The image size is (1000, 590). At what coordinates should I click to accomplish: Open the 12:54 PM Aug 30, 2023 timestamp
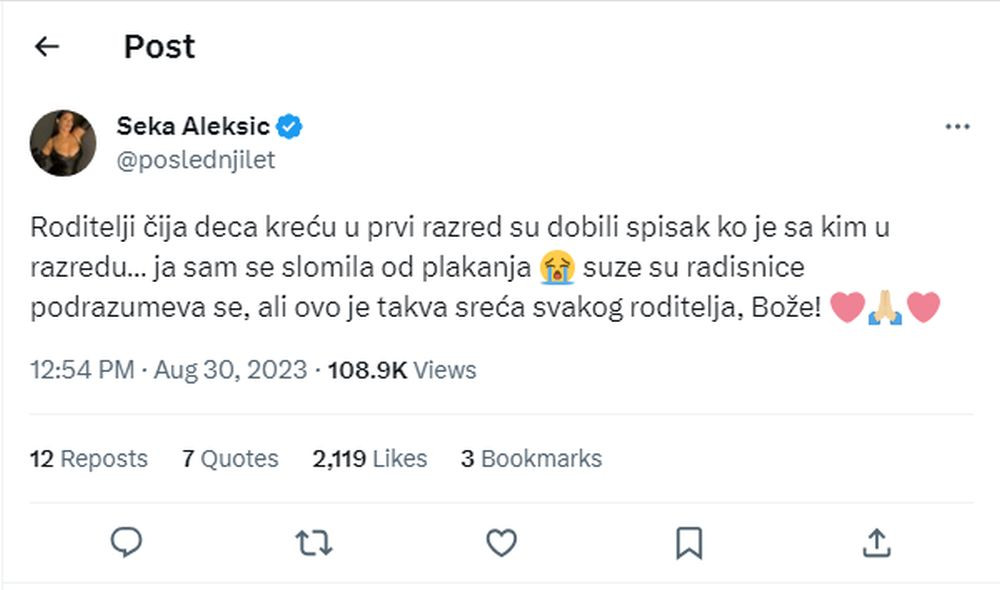168,370
